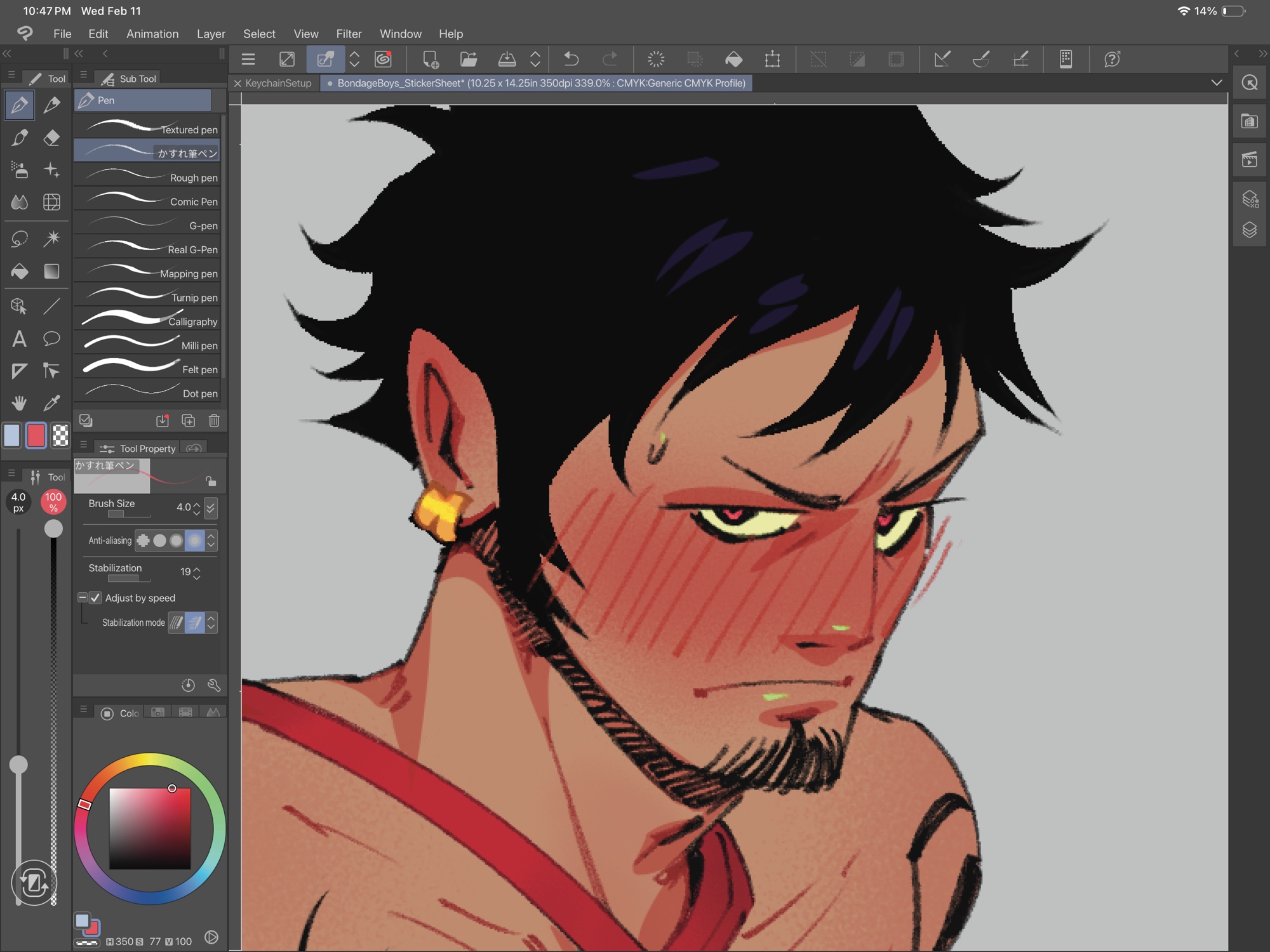Choose the Text tool
The image size is (1270, 952).
click(20, 339)
